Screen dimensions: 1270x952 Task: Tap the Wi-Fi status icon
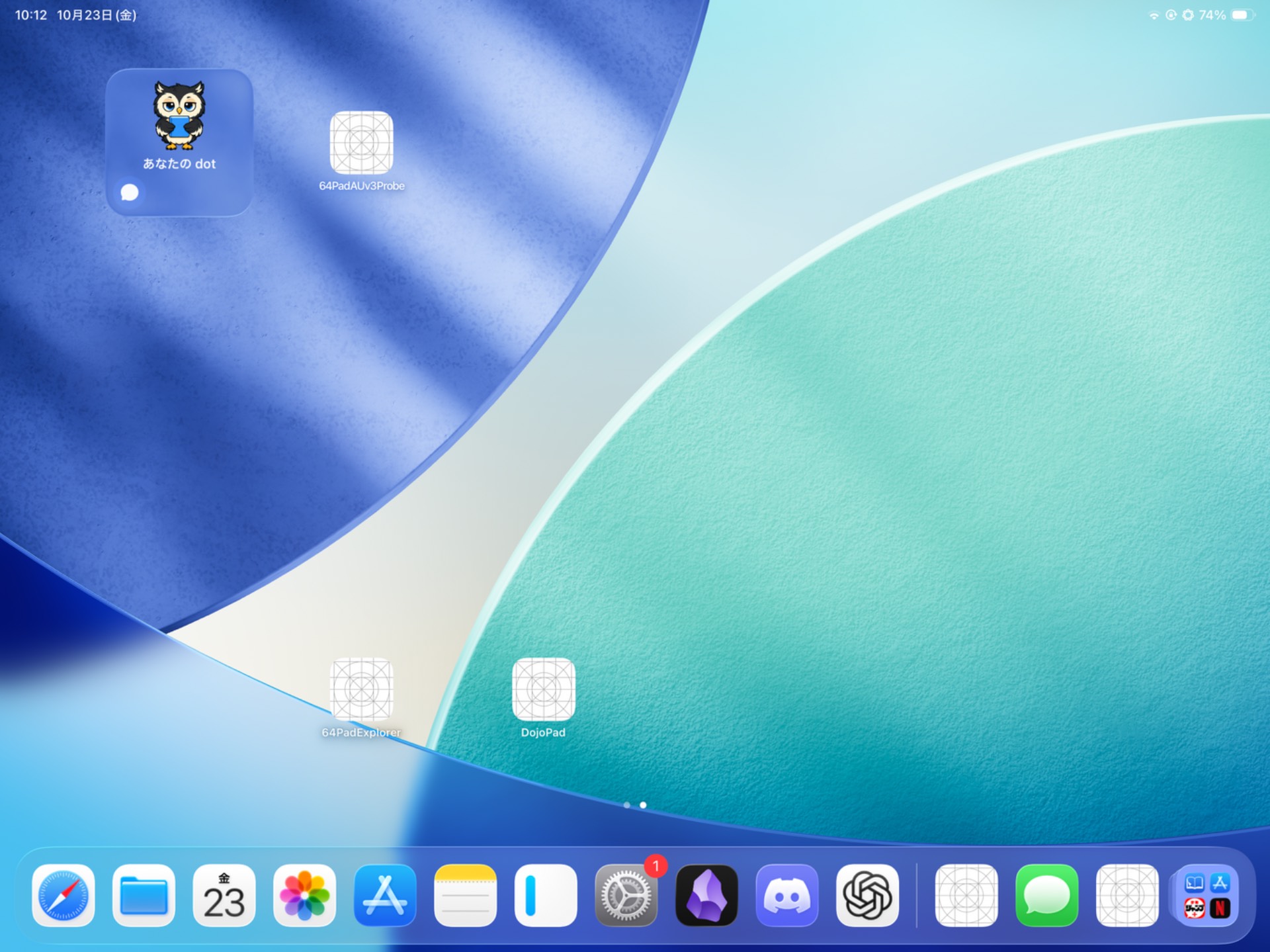pos(1154,15)
